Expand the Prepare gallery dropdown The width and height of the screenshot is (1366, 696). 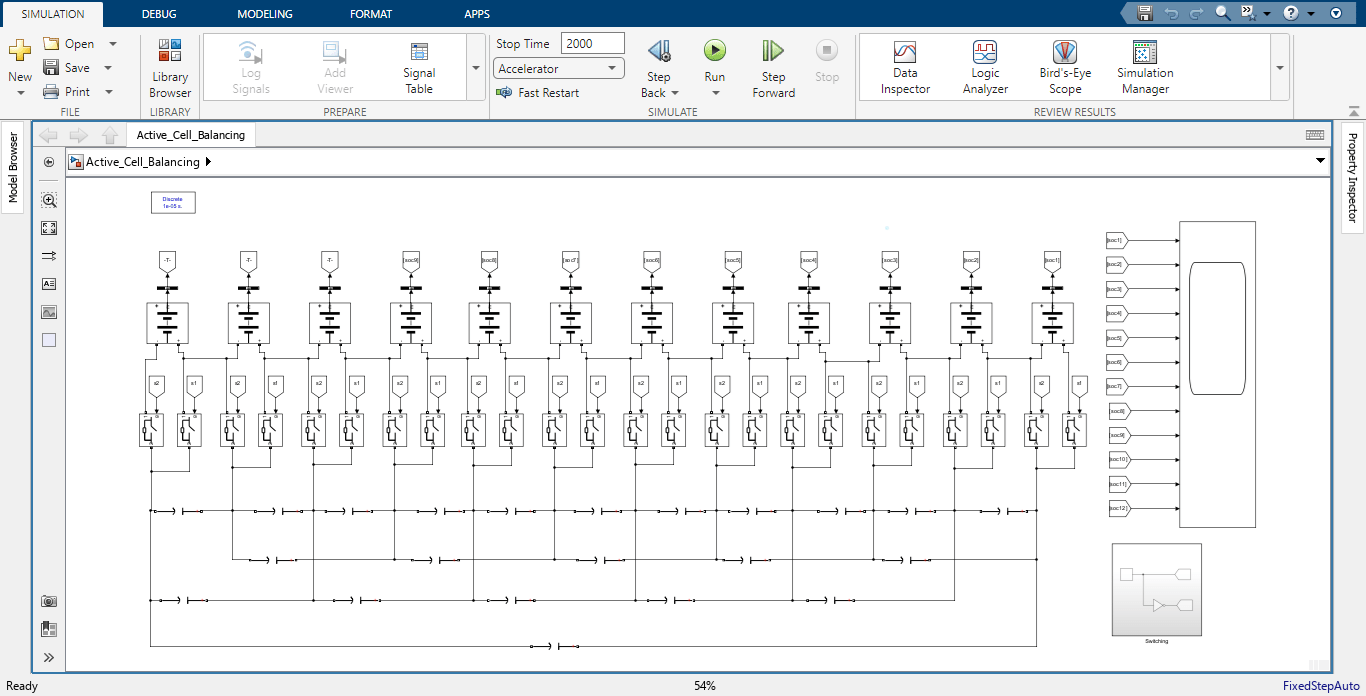tap(475, 68)
